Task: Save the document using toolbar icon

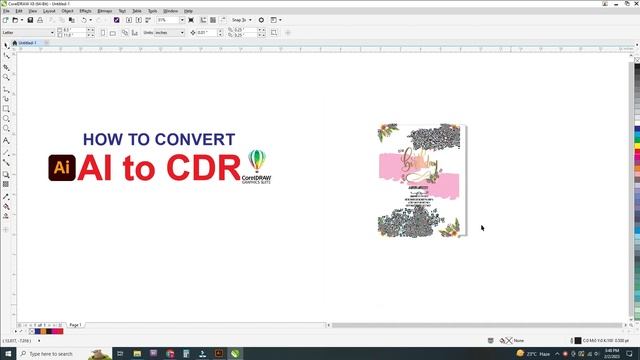Action: (30, 20)
